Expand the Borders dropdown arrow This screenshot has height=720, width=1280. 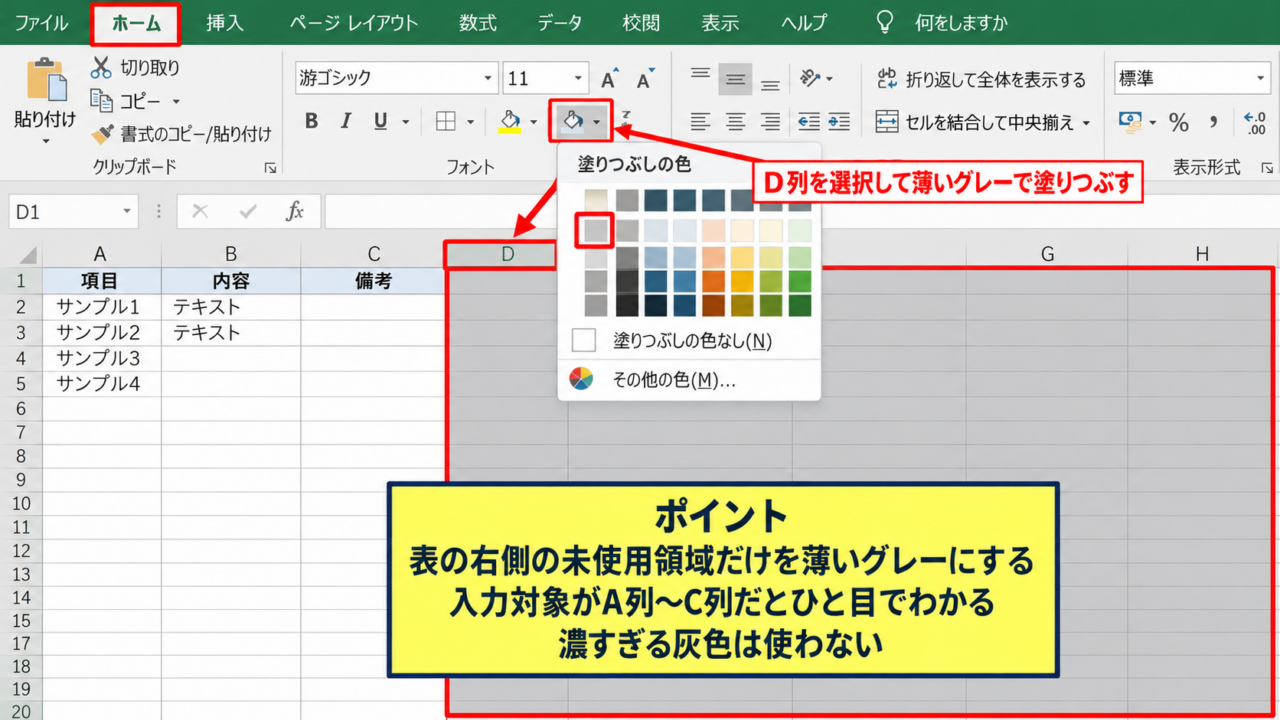[x=470, y=122]
